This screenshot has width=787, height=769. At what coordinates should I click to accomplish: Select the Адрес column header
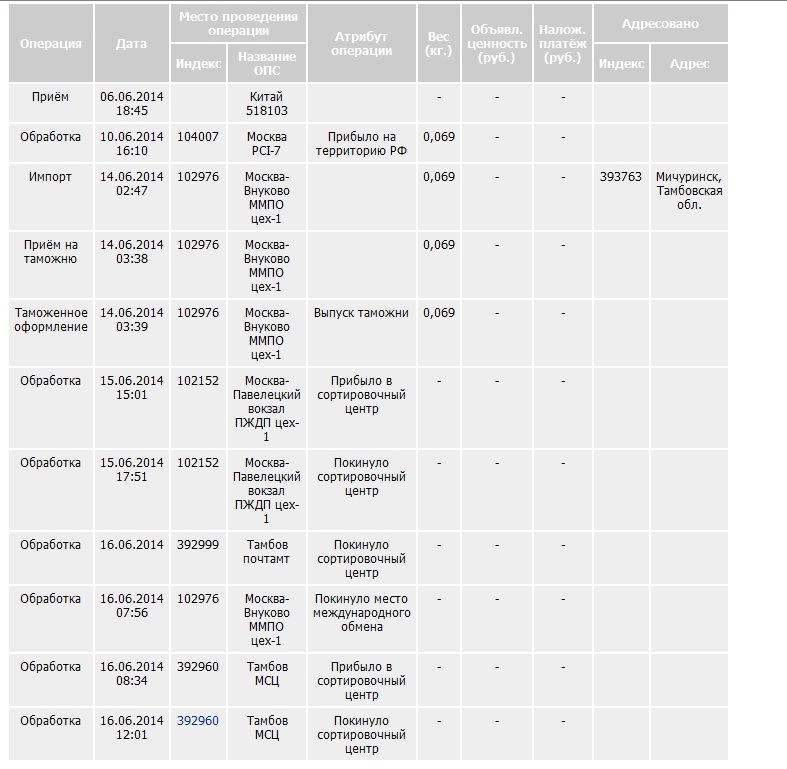[x=689, y=63]
